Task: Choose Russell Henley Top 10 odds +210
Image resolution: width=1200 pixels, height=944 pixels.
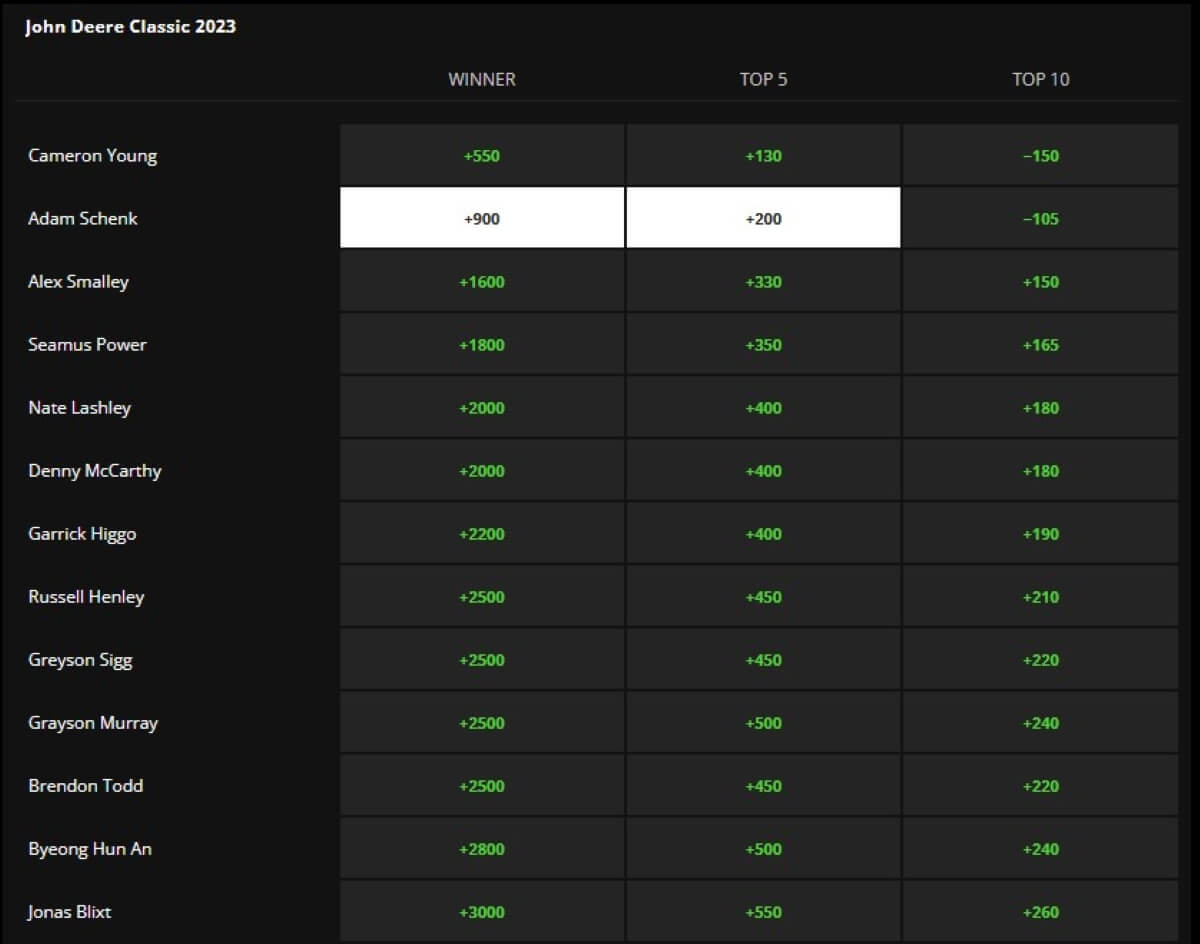Action: click(1040, 596)
